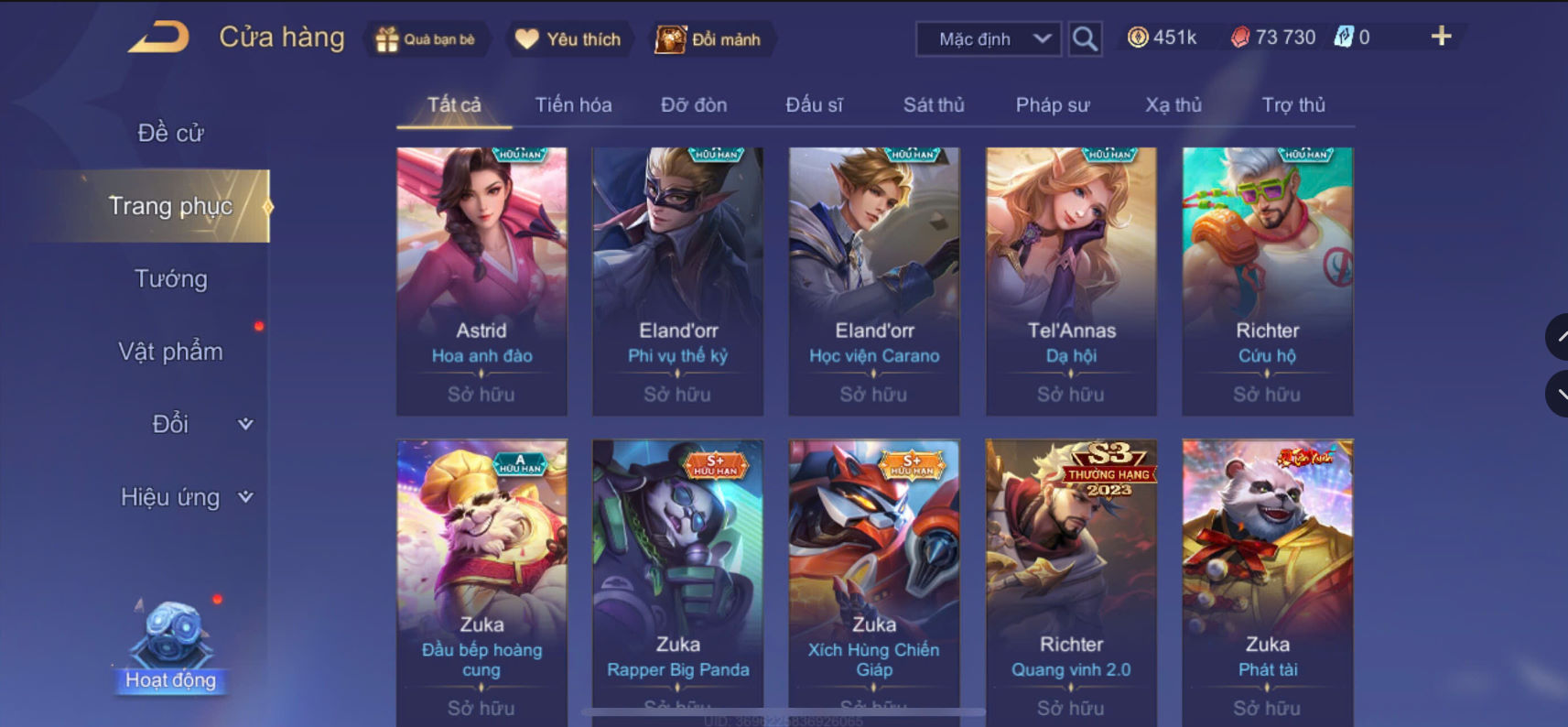Select Vật phẩm in the sidebar
Viewport: 1568px width, 727px height.
(x=170, y=352)
